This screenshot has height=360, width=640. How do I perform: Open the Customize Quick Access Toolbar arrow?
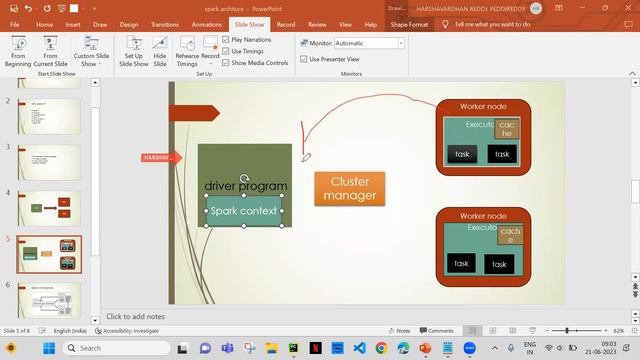pos(94,9)
